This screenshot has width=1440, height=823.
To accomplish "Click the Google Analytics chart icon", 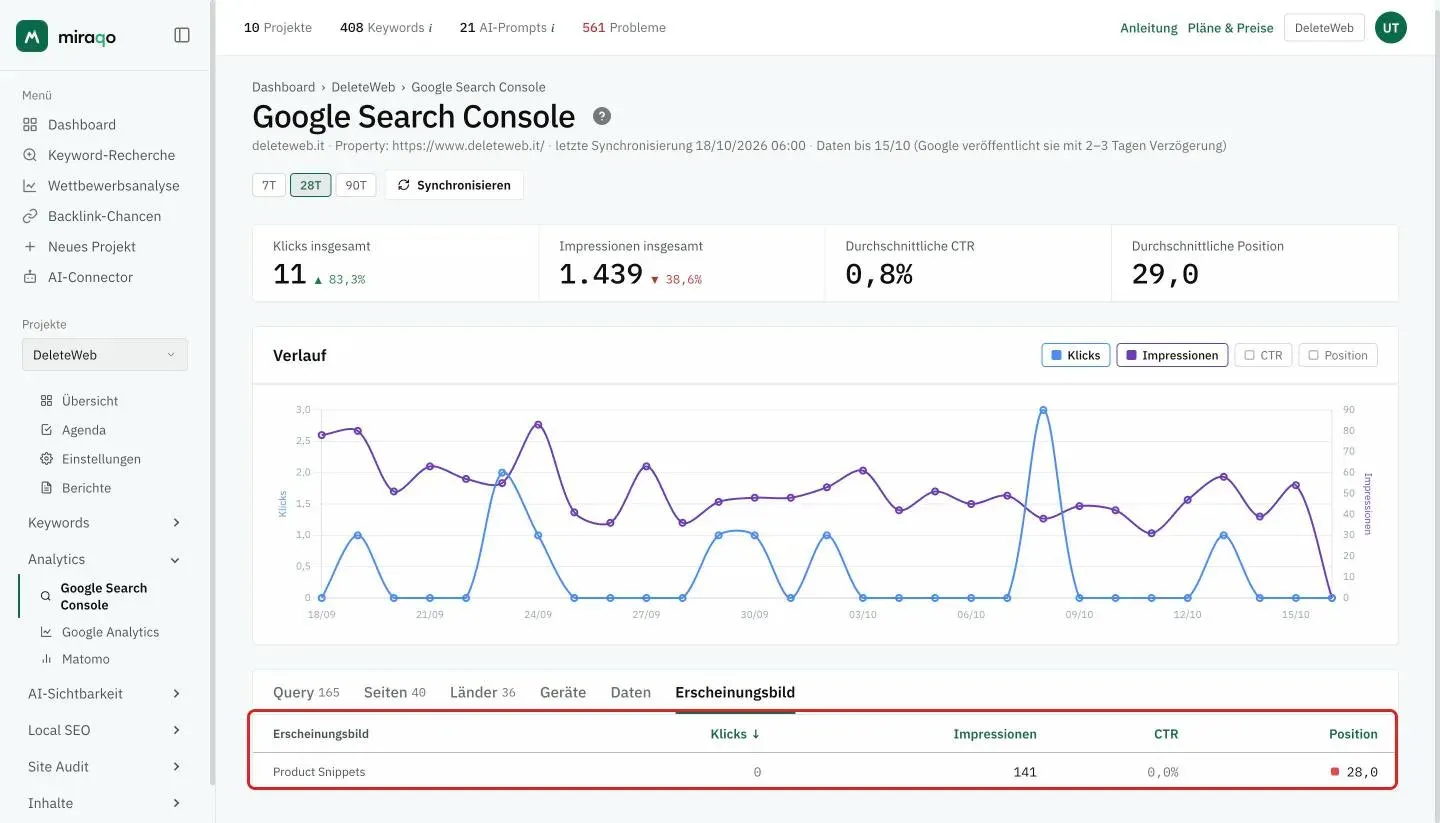I will tap(46, 632).
